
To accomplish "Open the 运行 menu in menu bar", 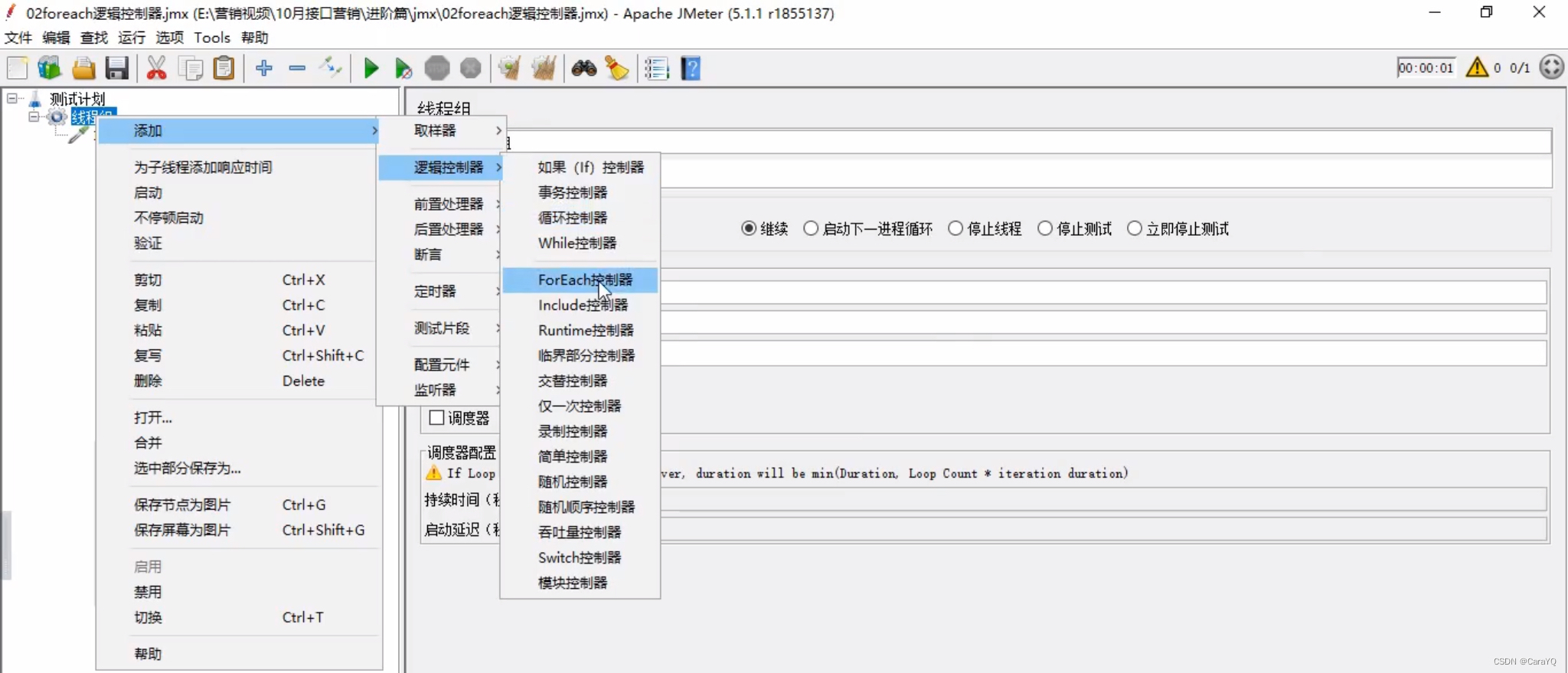I will tap(132, 38).
